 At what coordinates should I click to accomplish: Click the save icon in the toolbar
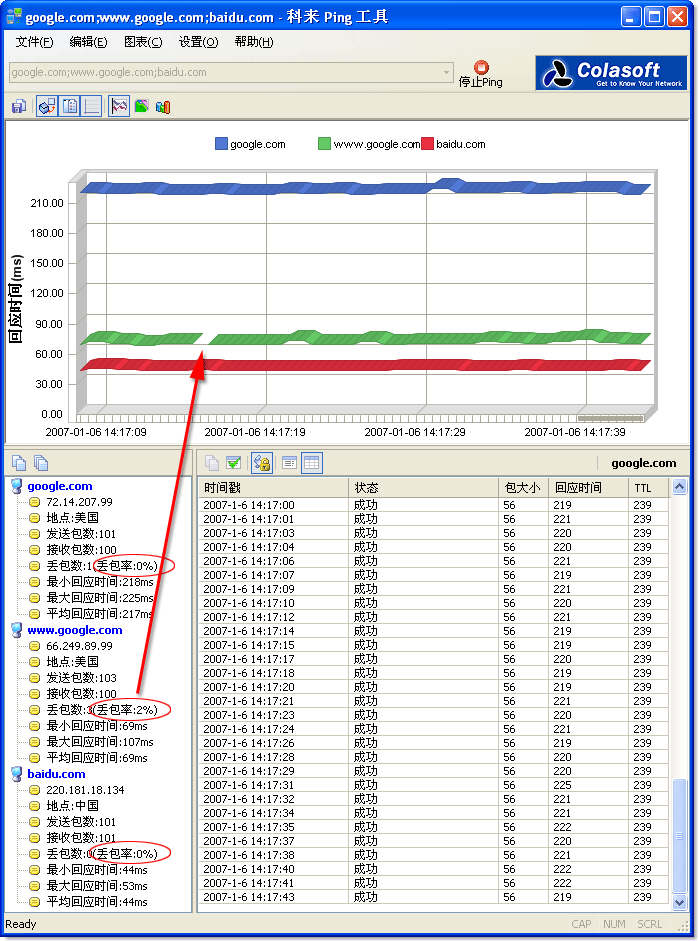pyautogui.click(x=18, y=106)
